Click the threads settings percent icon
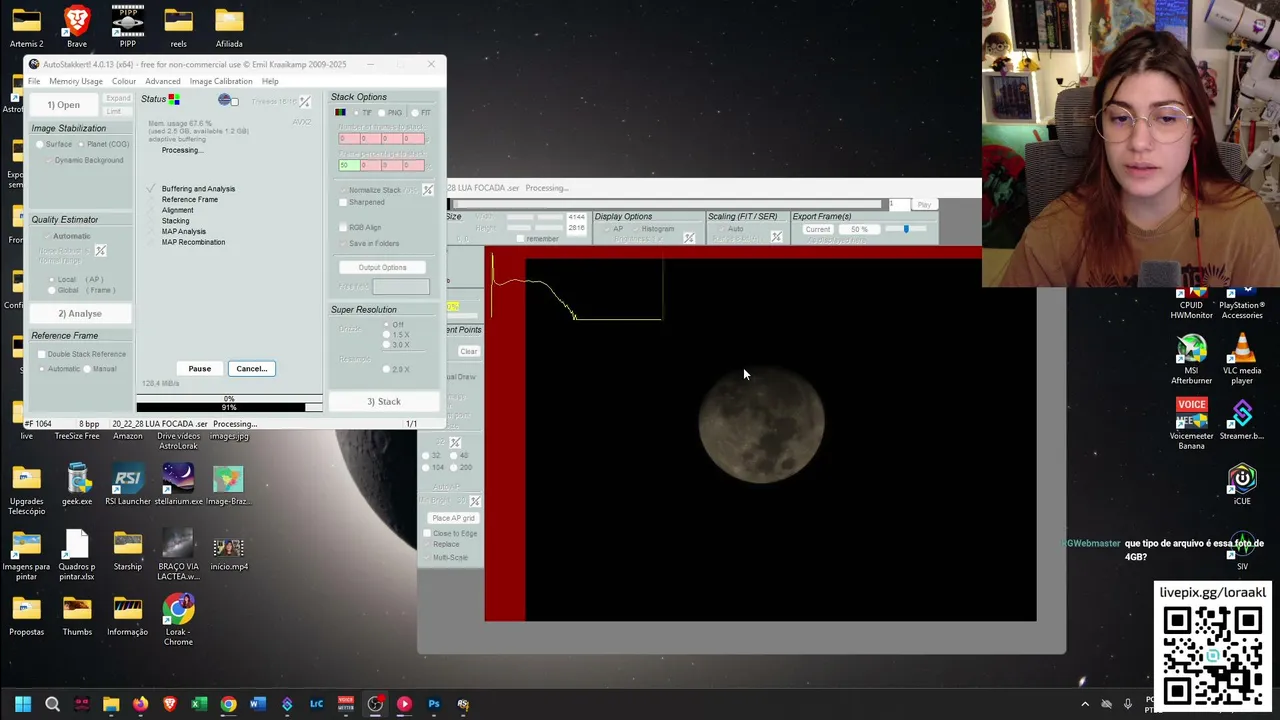The image size is (1280, 720). [305, 102]
